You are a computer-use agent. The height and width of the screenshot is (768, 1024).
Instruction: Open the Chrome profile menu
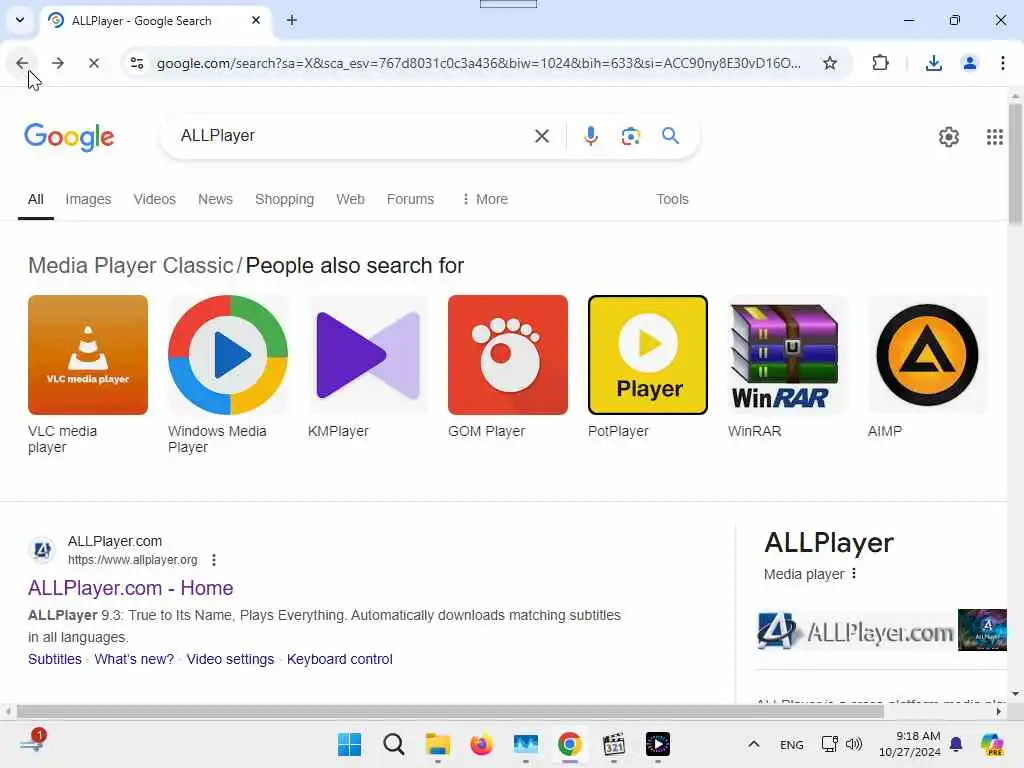pos(970,63)
